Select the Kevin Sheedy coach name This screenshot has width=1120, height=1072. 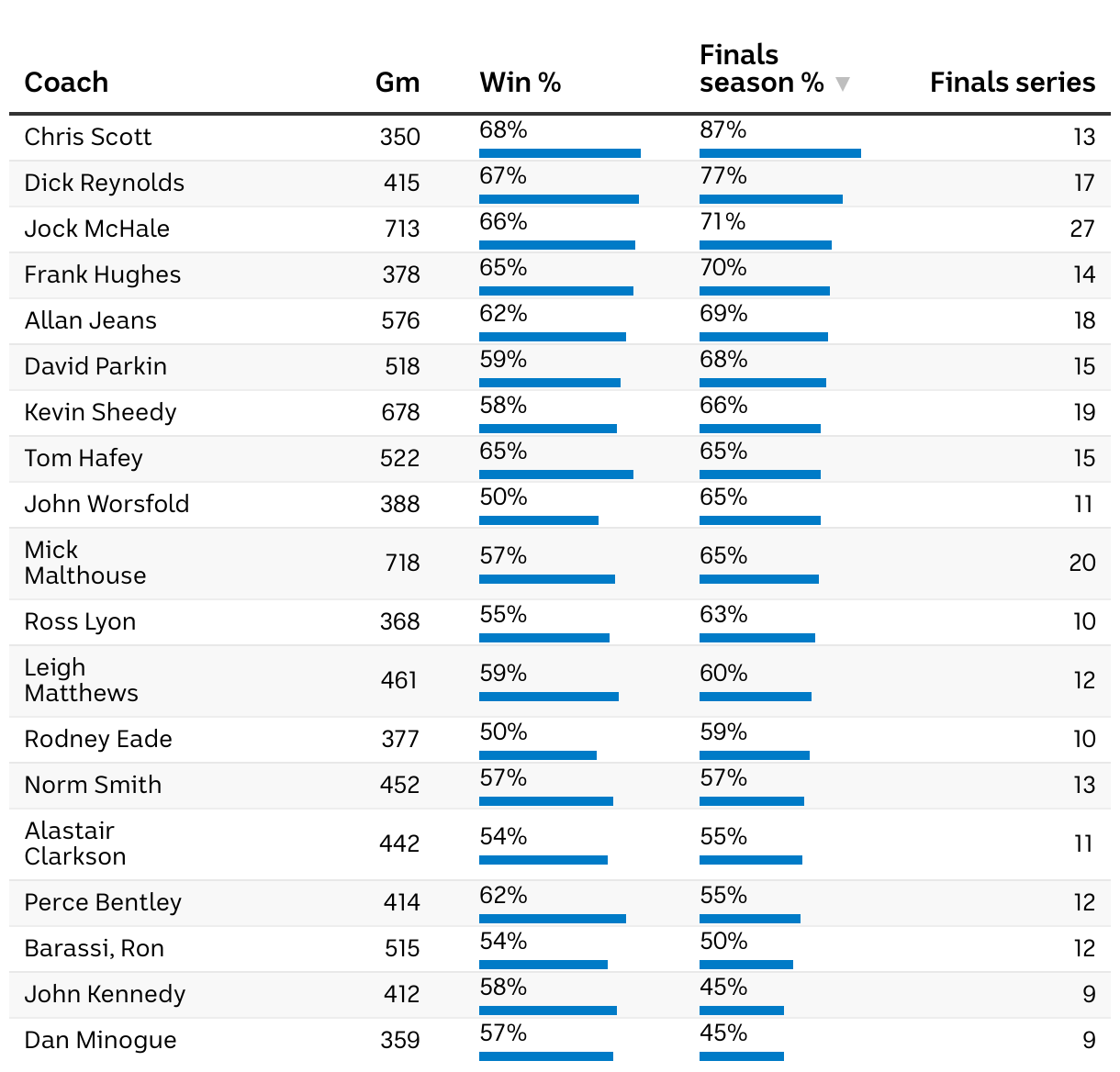click(100, 412)
